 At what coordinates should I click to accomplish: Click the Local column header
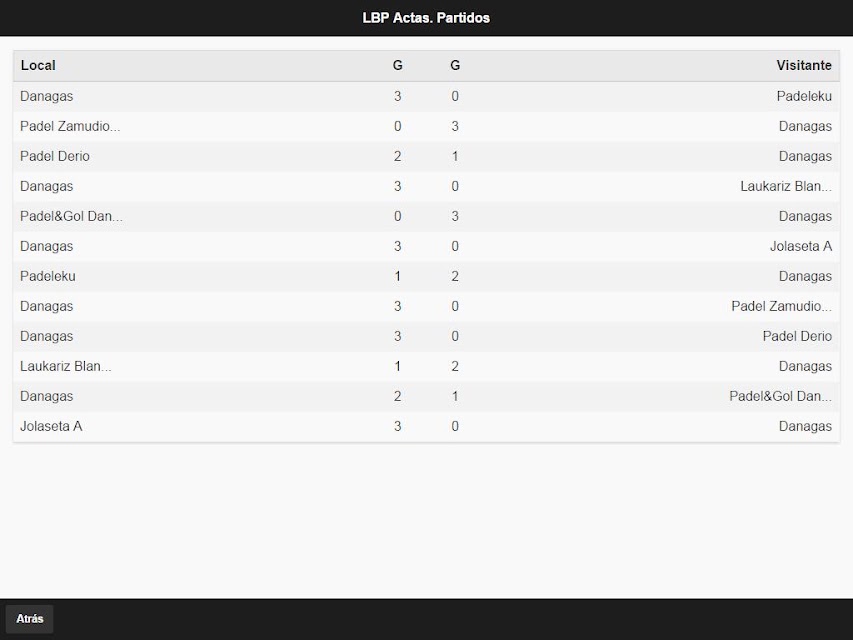38,65
